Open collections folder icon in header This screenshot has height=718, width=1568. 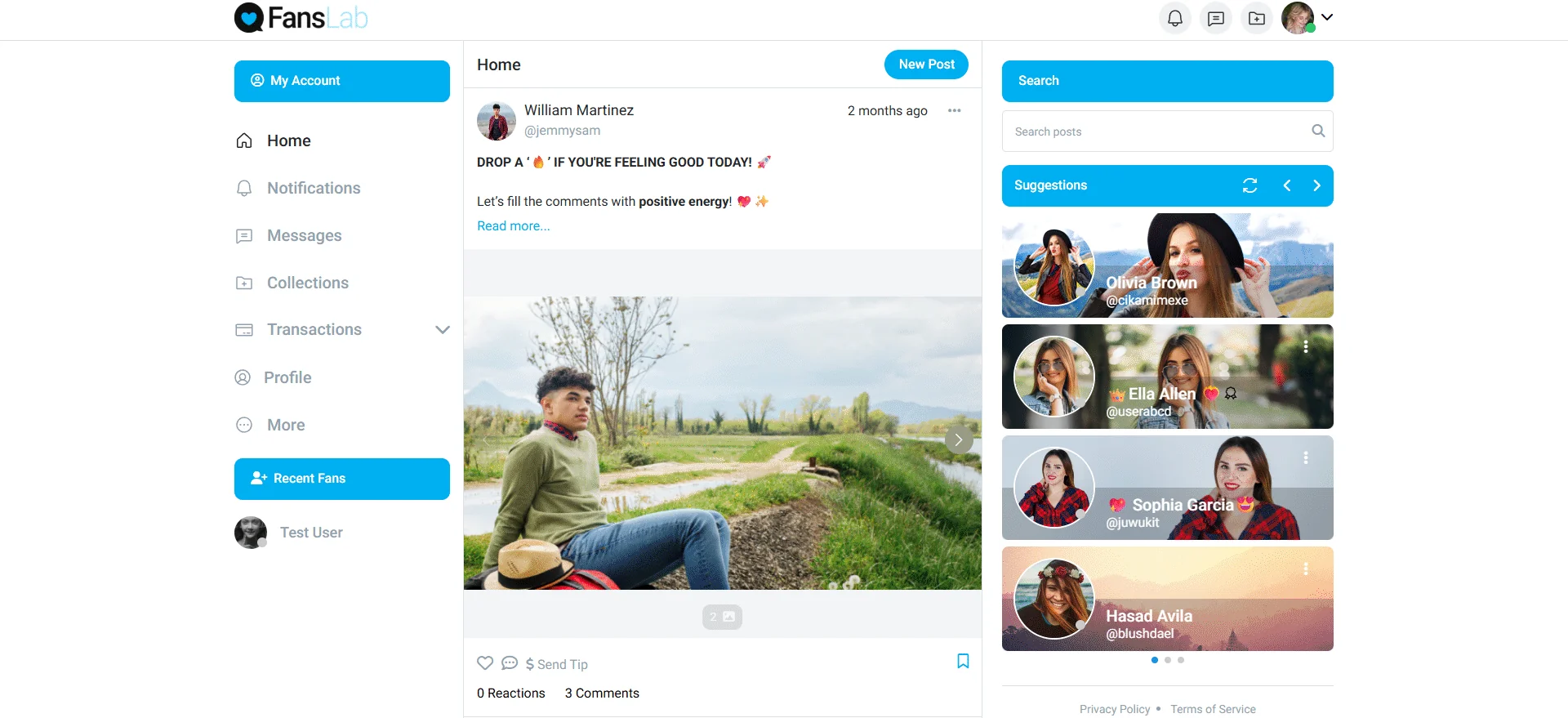click(x=1256, y=18)
